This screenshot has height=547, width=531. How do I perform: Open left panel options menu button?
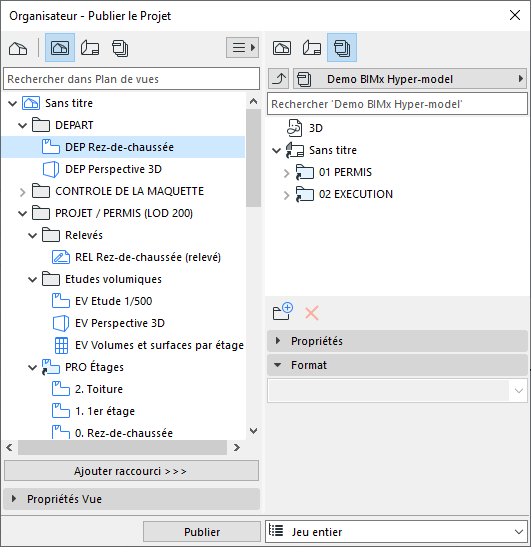(242, 47)
